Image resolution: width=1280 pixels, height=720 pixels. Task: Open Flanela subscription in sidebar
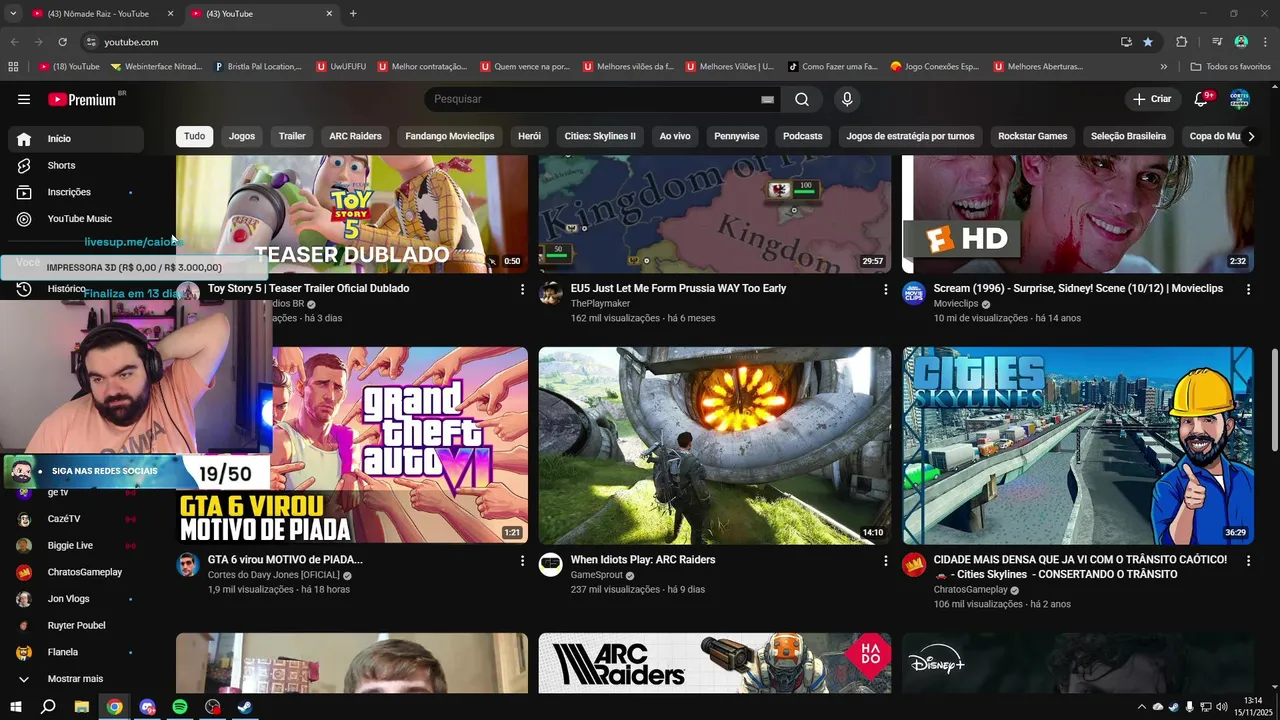click(75, 652)
